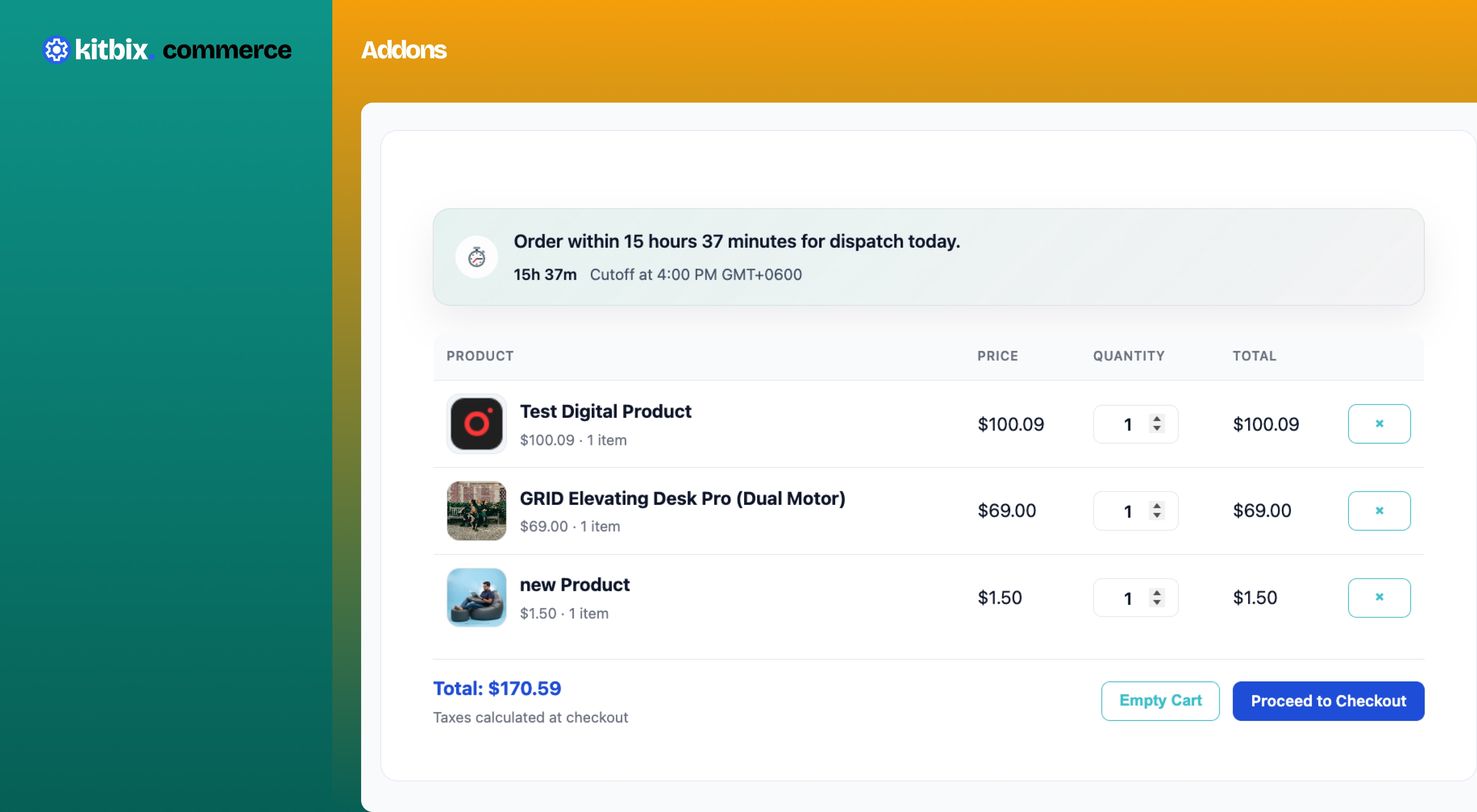Screen dimensions: 1477x812
Task: Increase new Product quantity
Action: tap(1157, 592)
